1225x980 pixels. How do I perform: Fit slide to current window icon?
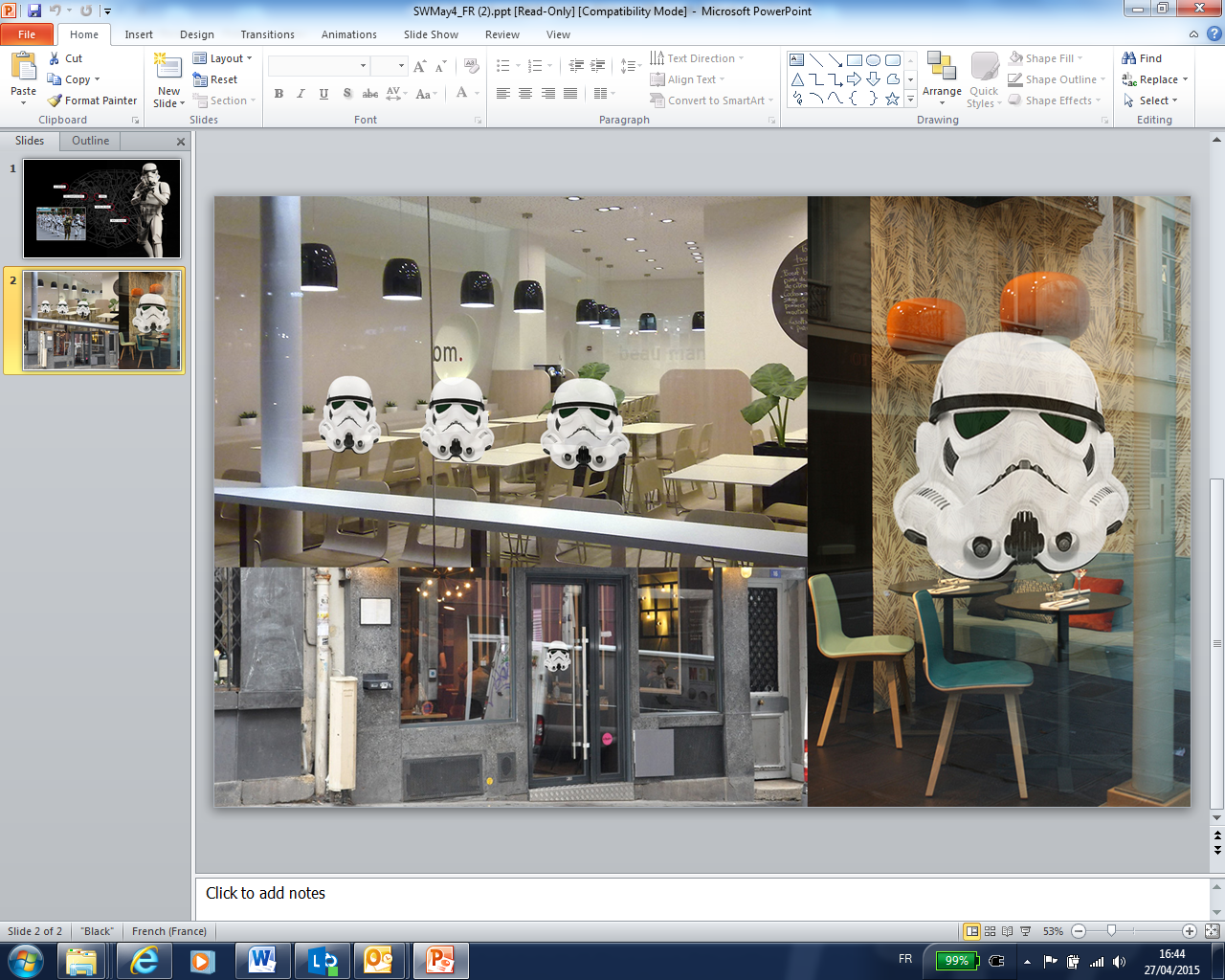(1212, 931)
